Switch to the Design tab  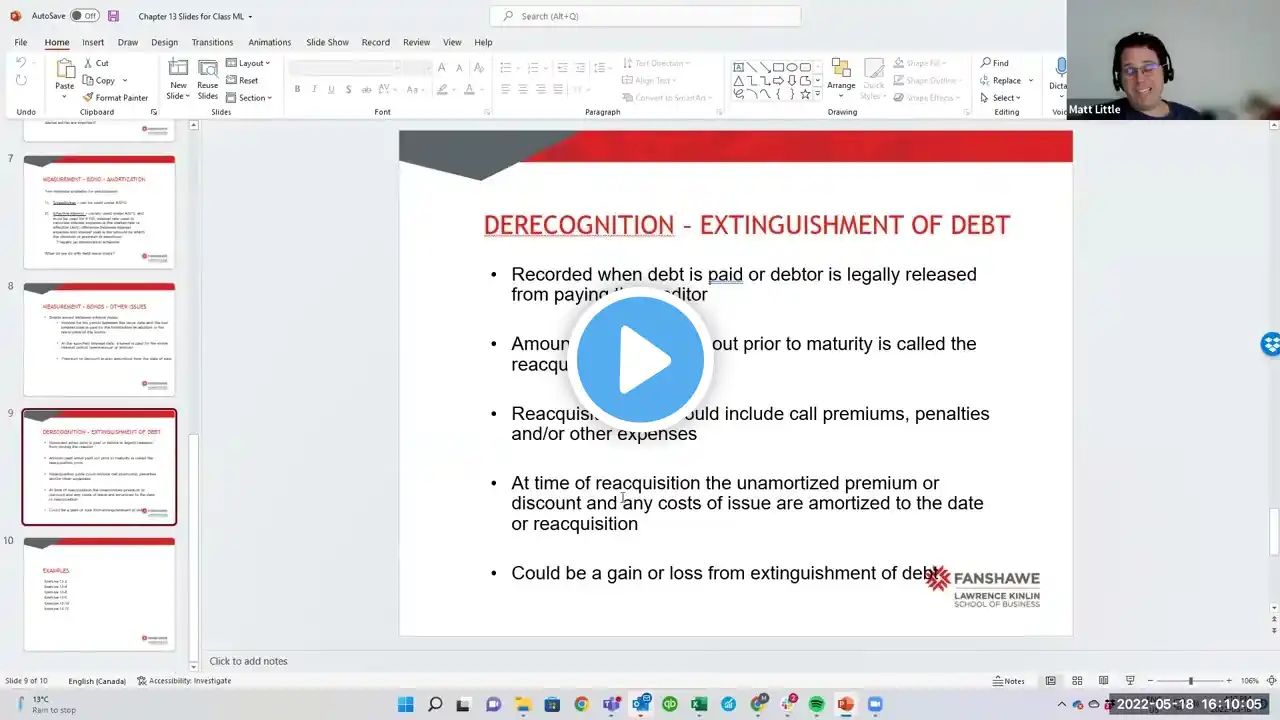[x=164, y=42]
